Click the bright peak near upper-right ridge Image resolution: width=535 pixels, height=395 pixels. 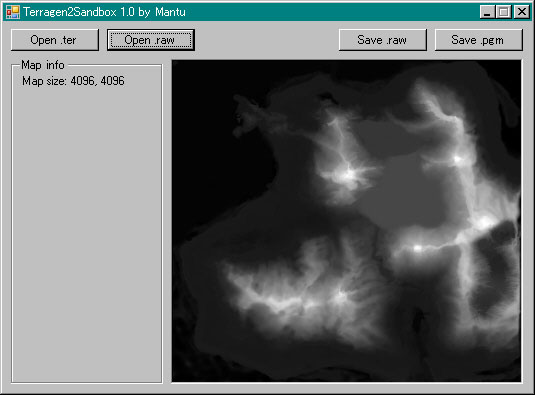[x=458, y=159]
